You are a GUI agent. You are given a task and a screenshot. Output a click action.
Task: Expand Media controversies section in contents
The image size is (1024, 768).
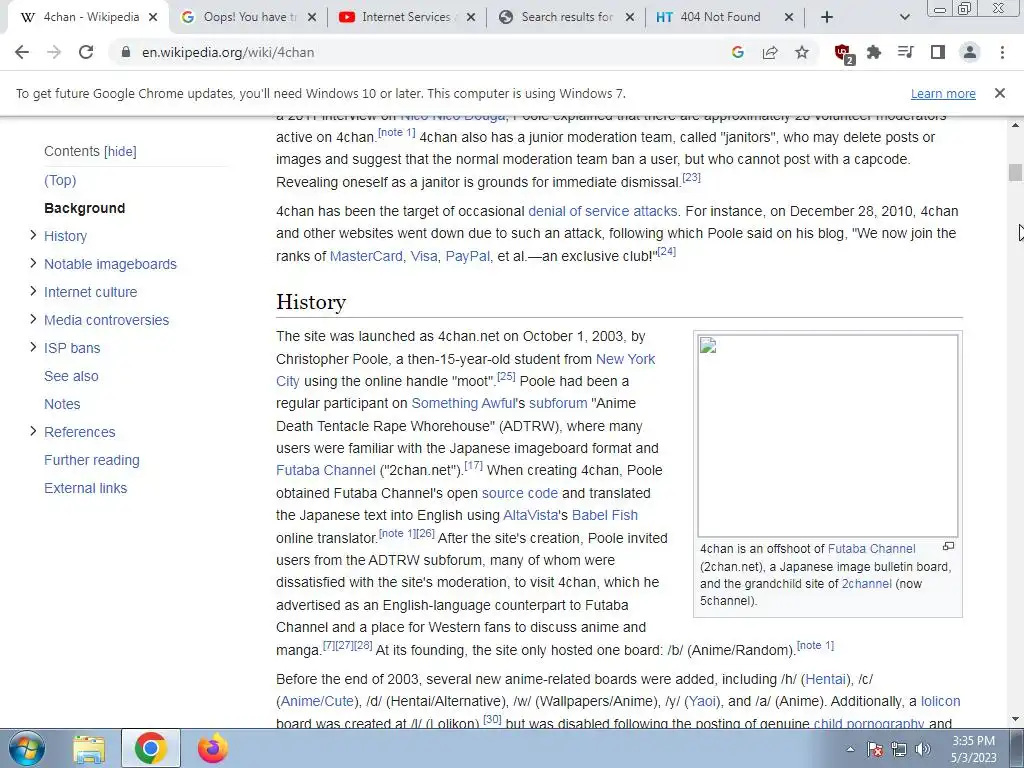tap(33, 319)
